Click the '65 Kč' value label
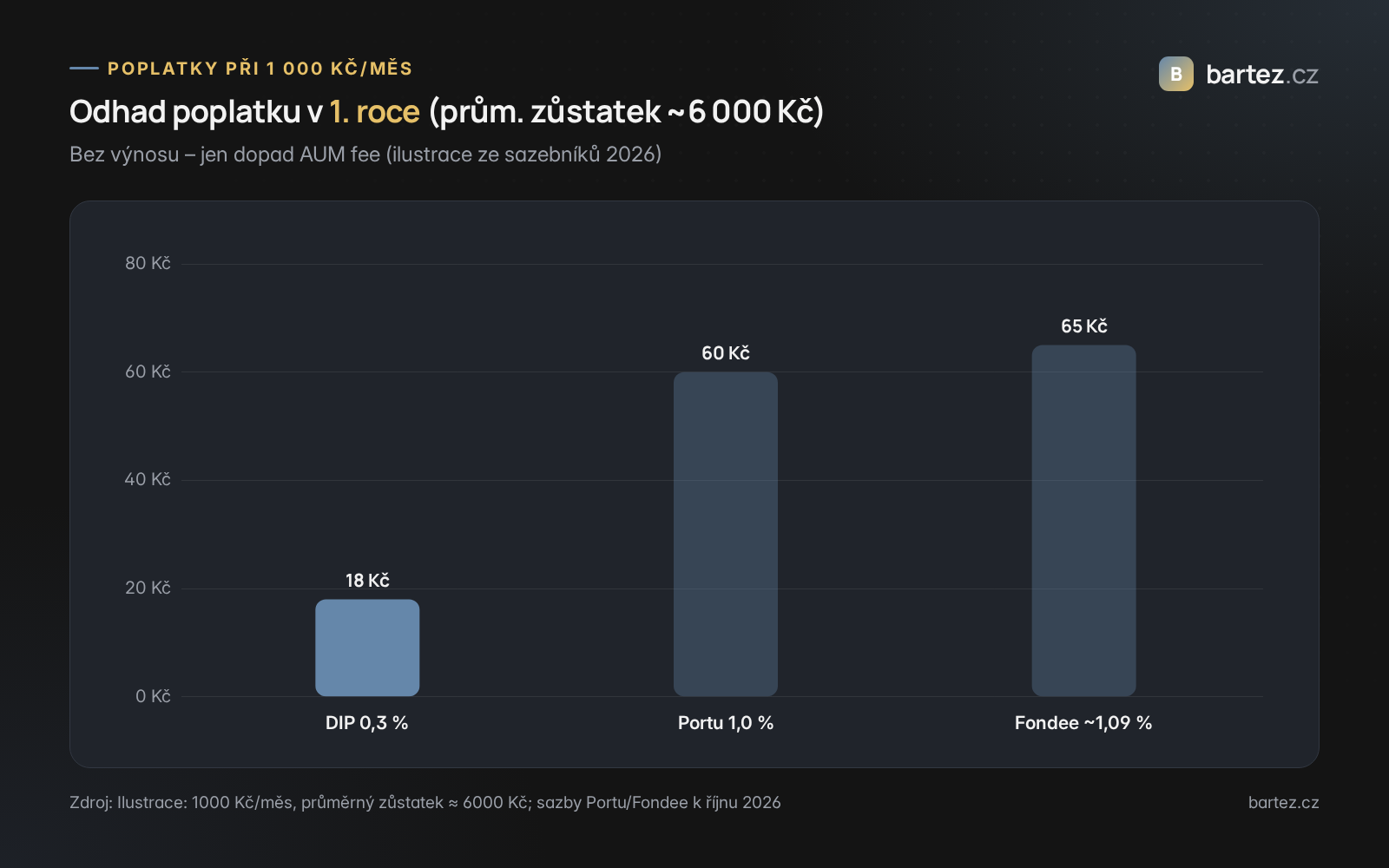Image resolution: width=1389 pixels, height=868 pixels. click(1084, 325)
